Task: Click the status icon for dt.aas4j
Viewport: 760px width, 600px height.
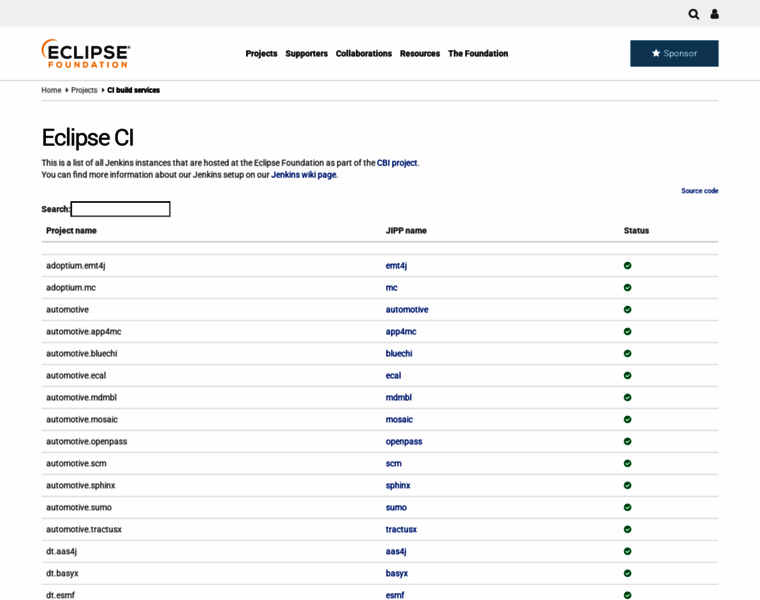Action: [x=627, y=551]
